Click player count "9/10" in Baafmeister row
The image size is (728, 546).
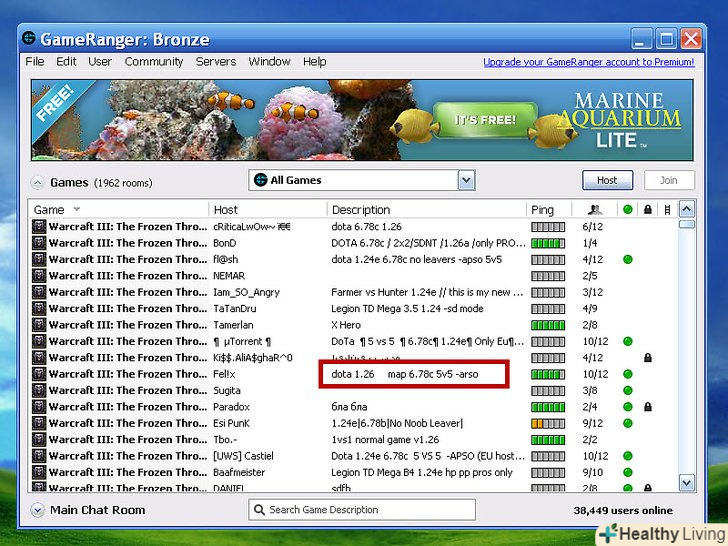tap(592, 472)
